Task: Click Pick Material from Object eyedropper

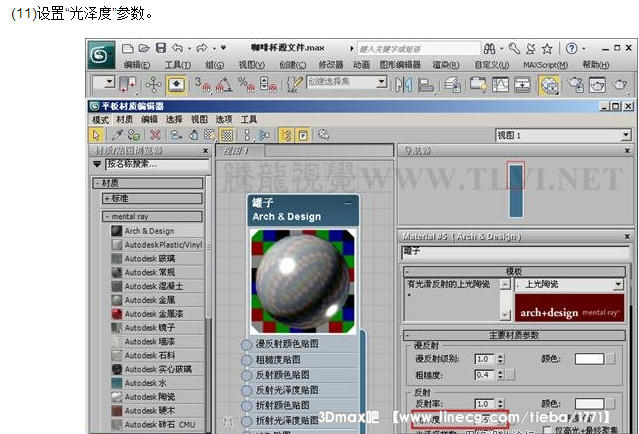Action: pyautogui.click(x=118, y=135)
